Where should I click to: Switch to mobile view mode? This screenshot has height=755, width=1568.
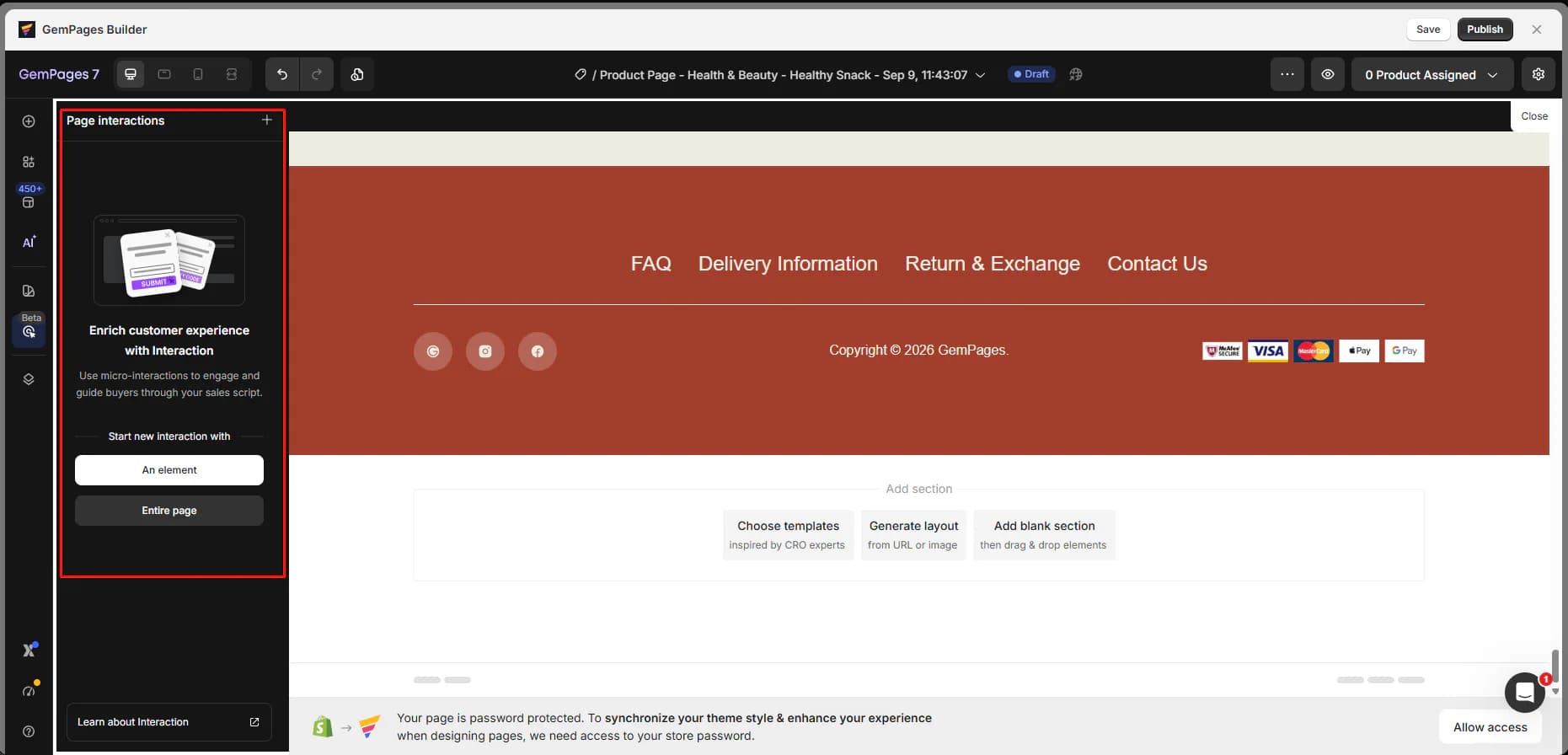point(198,74)
